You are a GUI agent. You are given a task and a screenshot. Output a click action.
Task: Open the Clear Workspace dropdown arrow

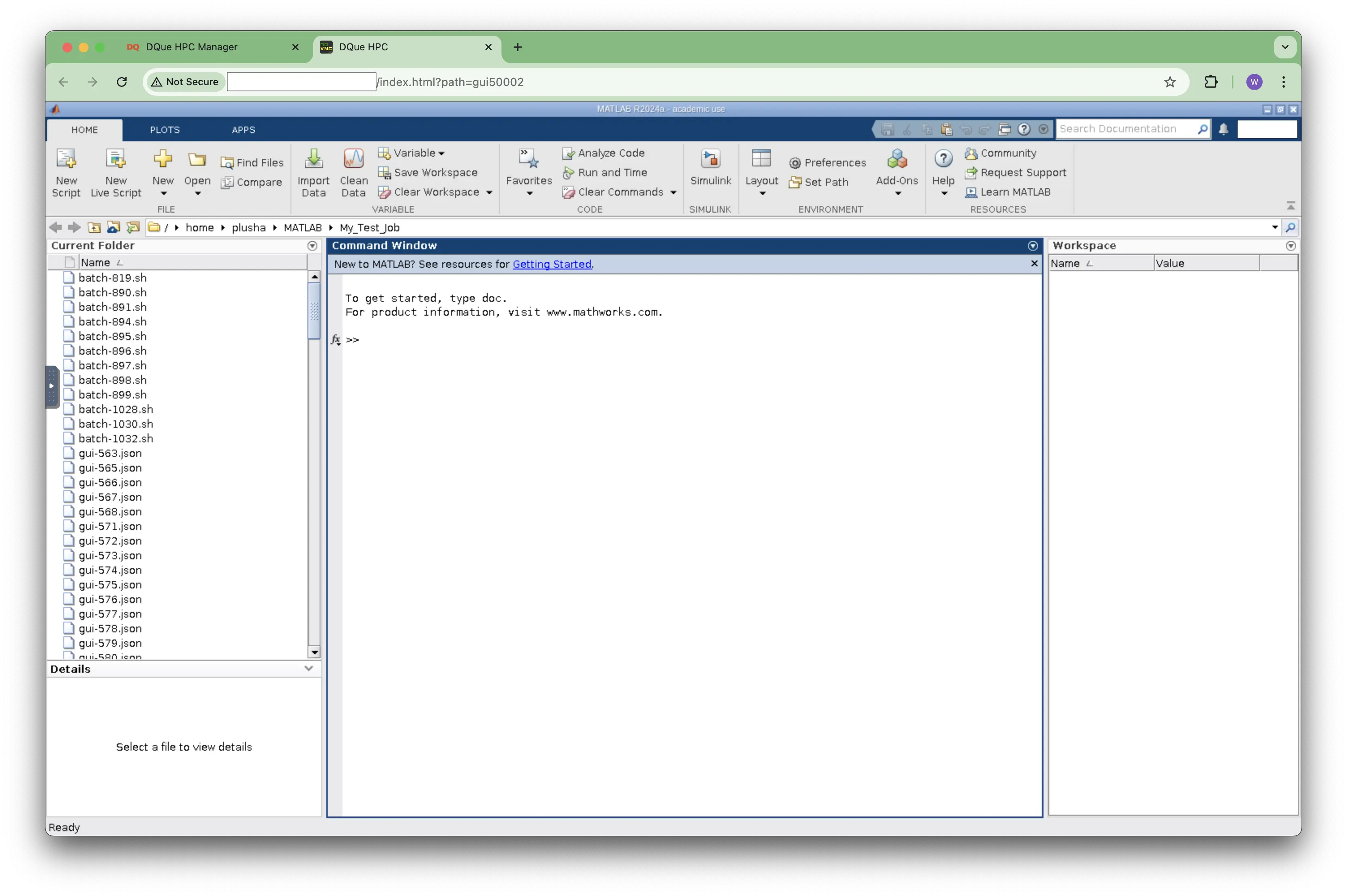[x=489, y=193]
